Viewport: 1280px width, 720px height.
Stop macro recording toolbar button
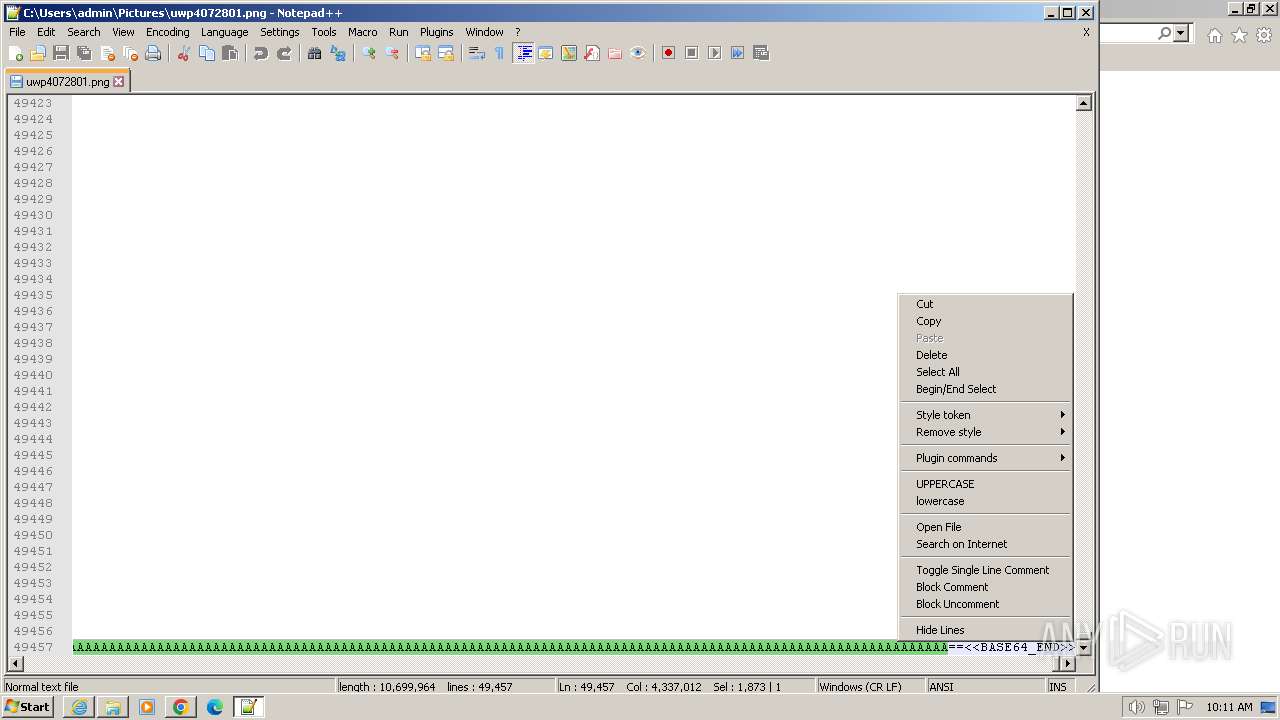click(692, 53)
